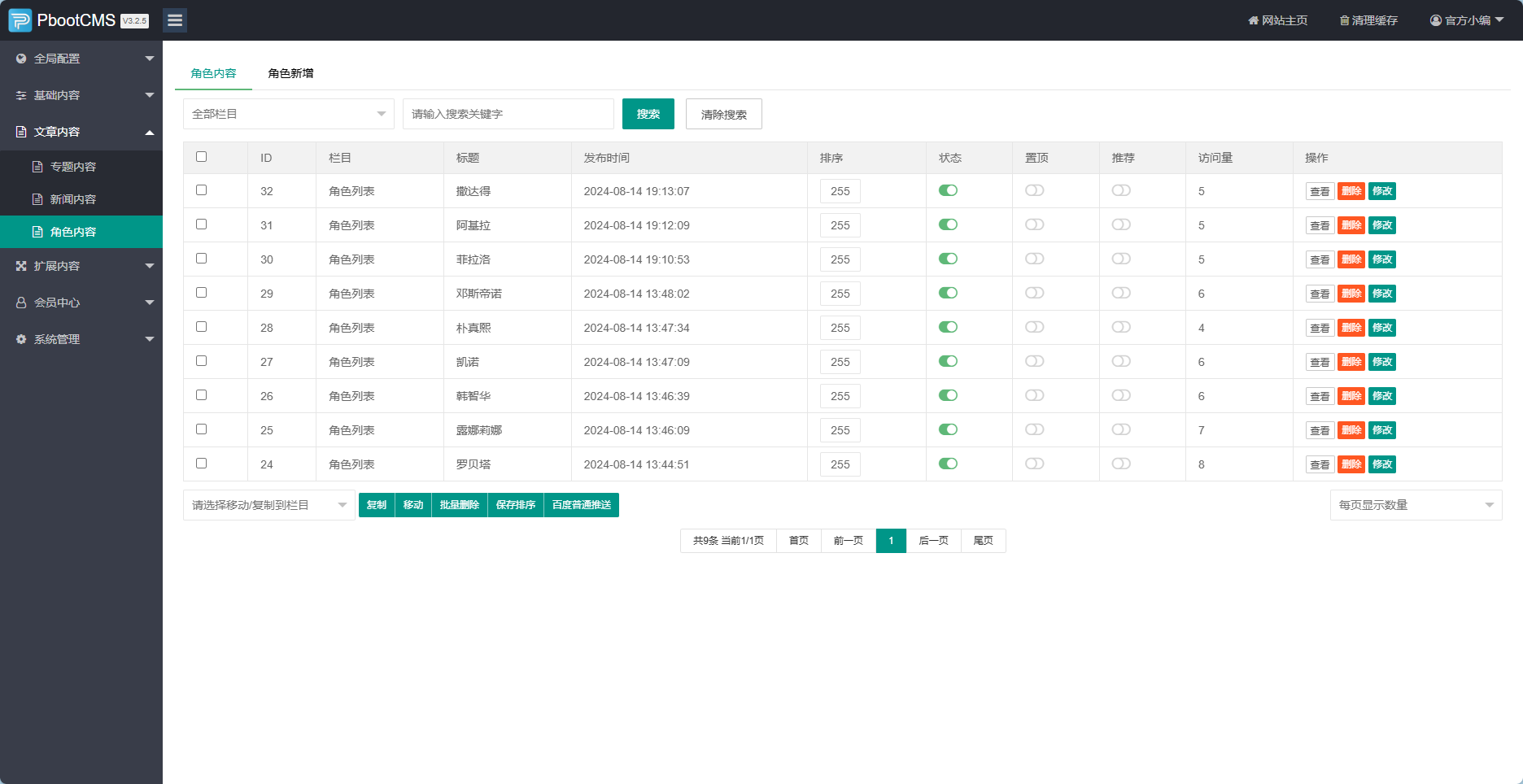
Task: Click the 前一页 pagination button
Action: pos(849,541)
